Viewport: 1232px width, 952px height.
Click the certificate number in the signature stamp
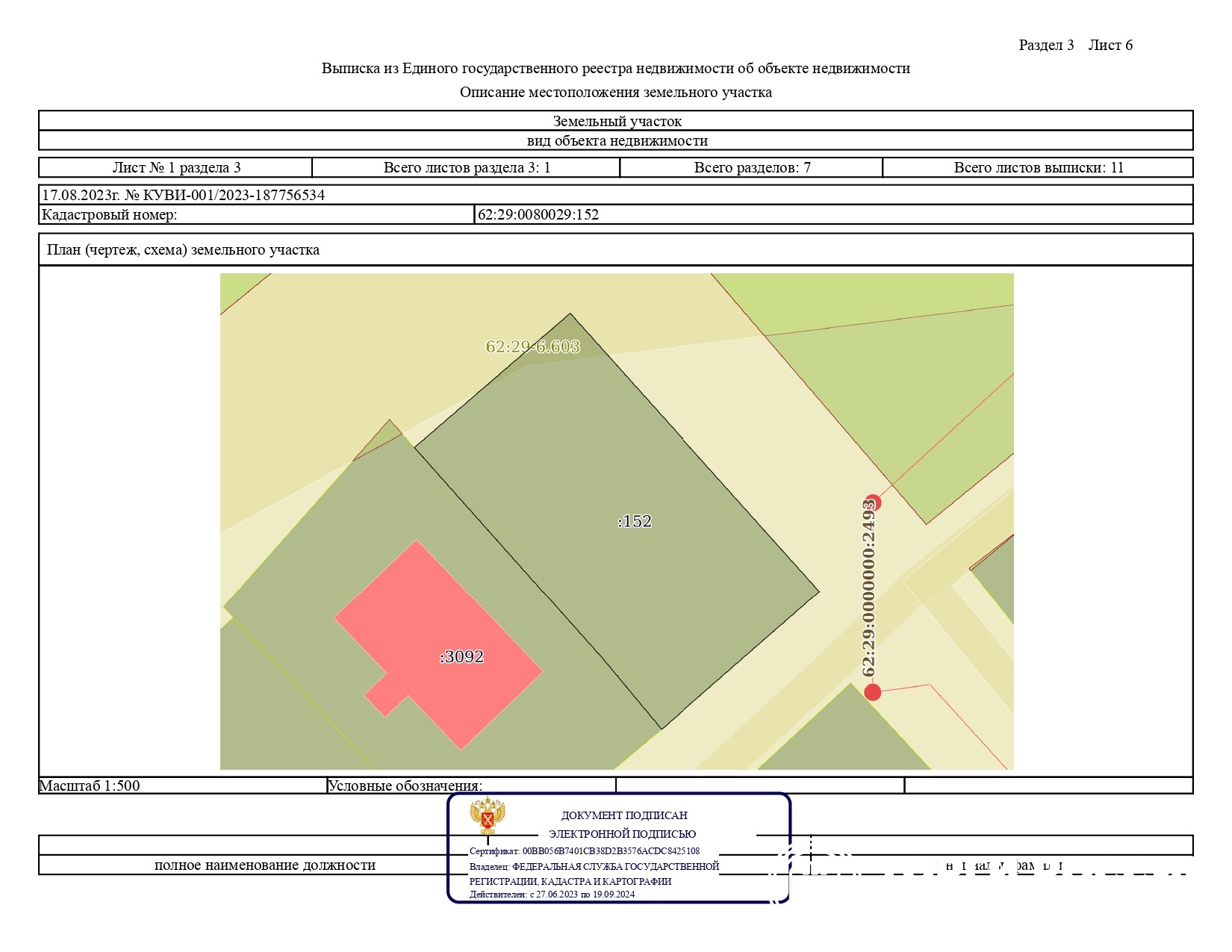click(611, 850)
